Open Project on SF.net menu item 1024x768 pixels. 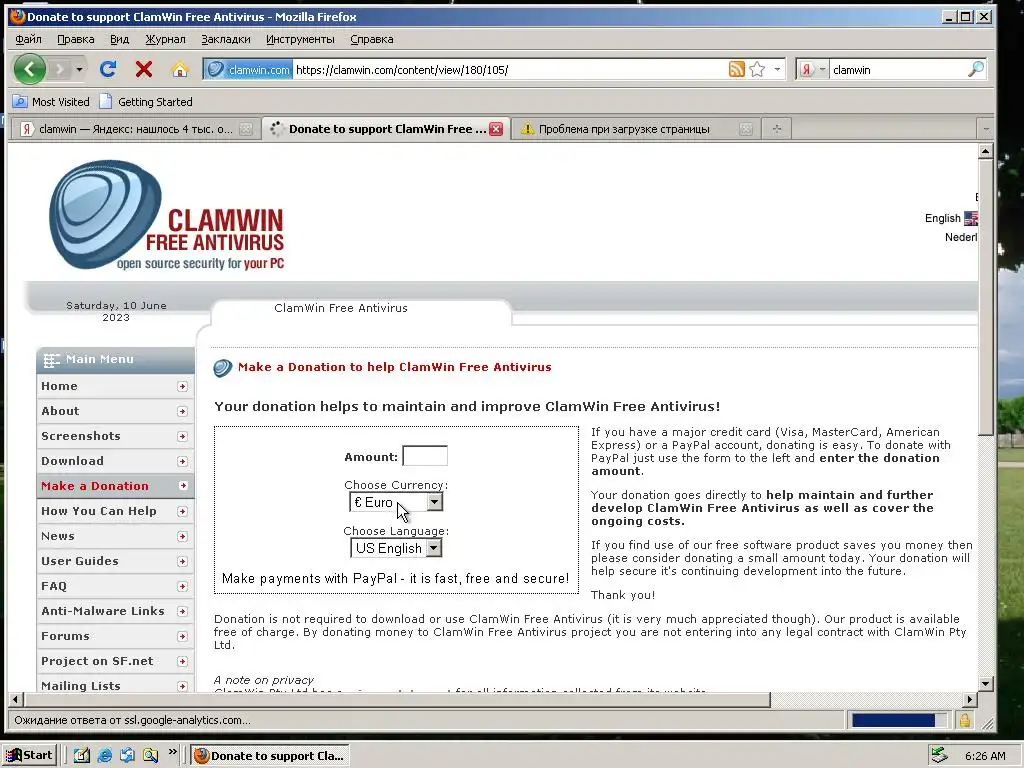pos(115,661)
